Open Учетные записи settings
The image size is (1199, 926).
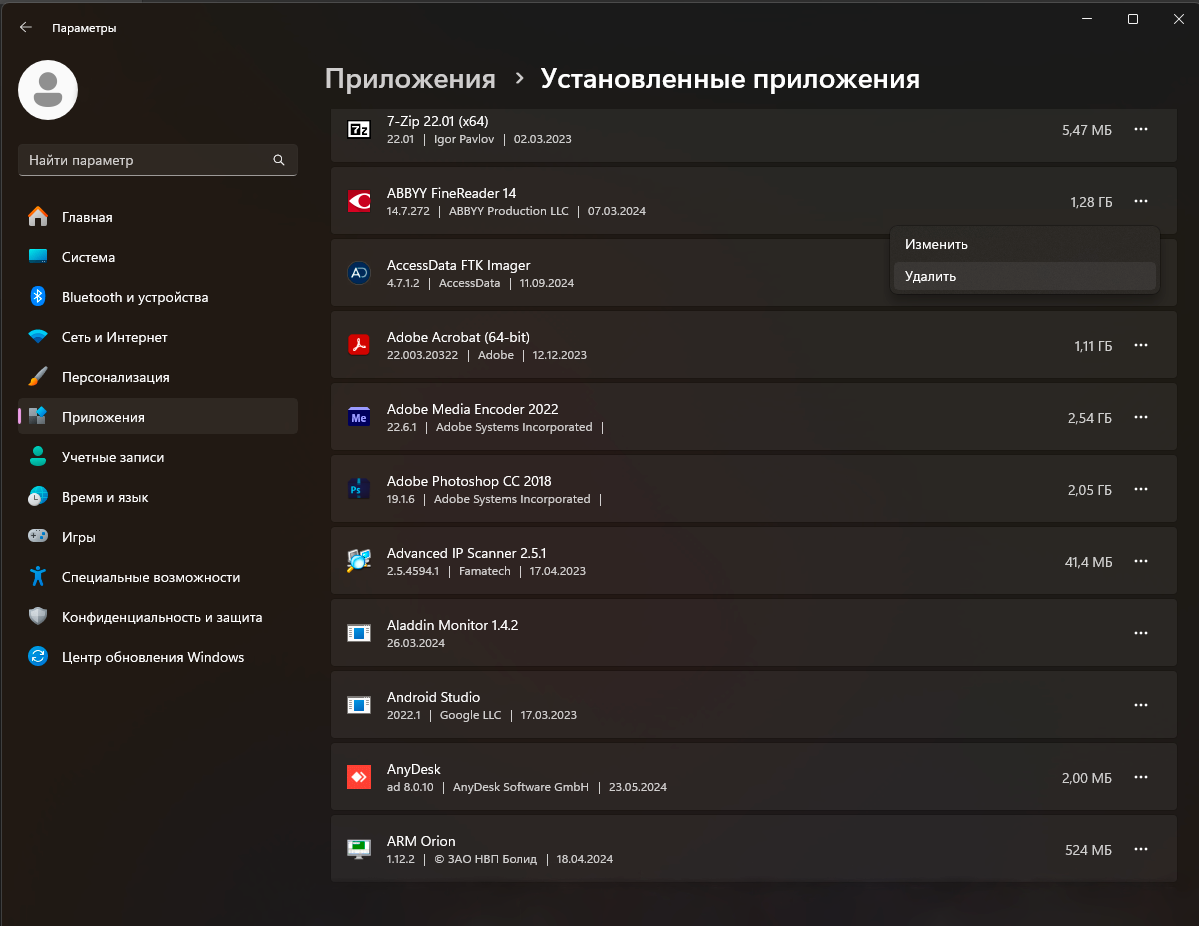pos(158,457)
